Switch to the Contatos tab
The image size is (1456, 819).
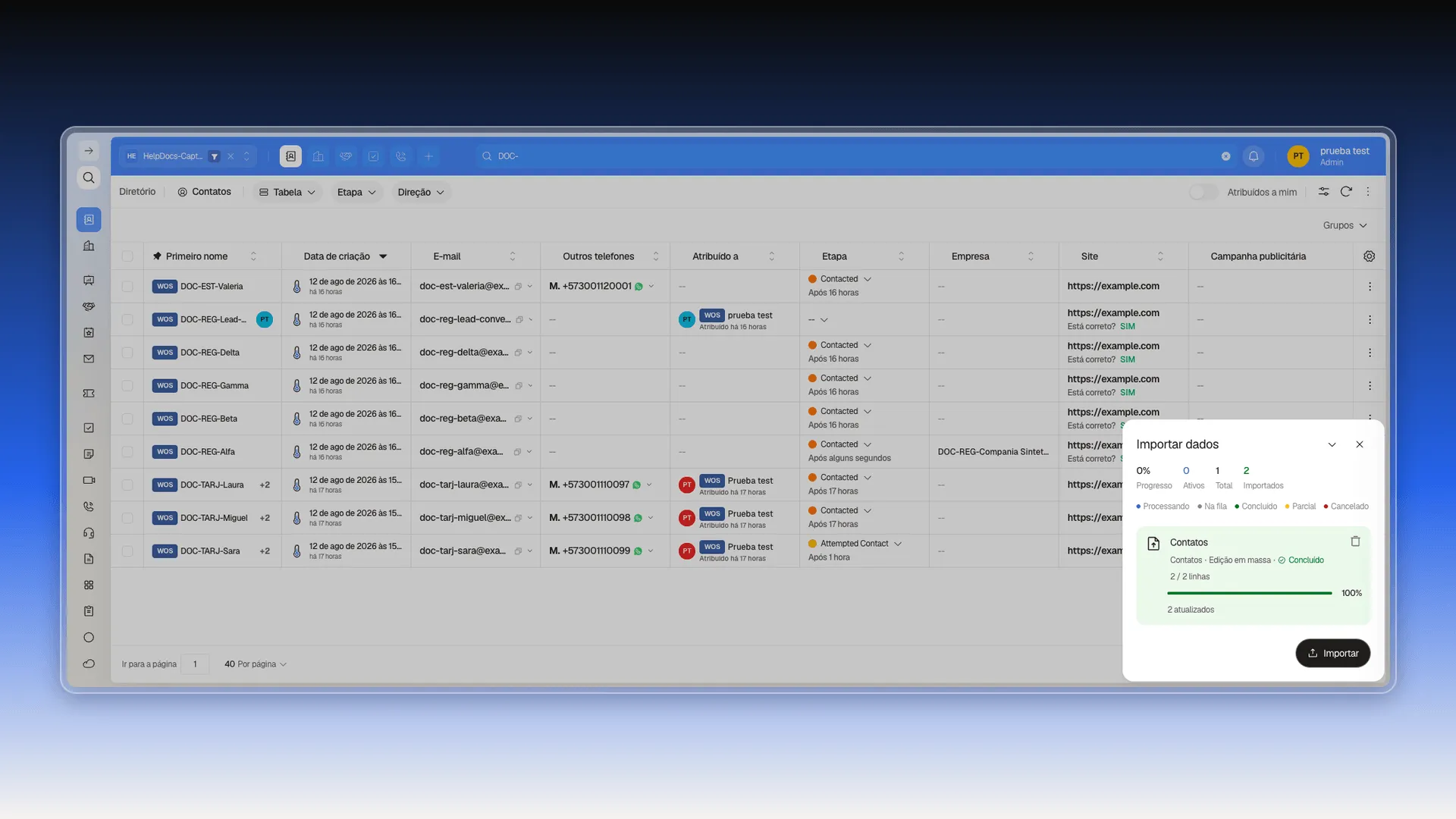coord(204,192)
